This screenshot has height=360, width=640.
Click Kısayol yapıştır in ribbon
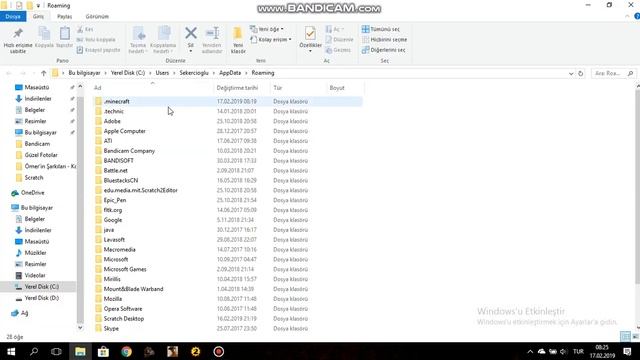pos(98,50)
